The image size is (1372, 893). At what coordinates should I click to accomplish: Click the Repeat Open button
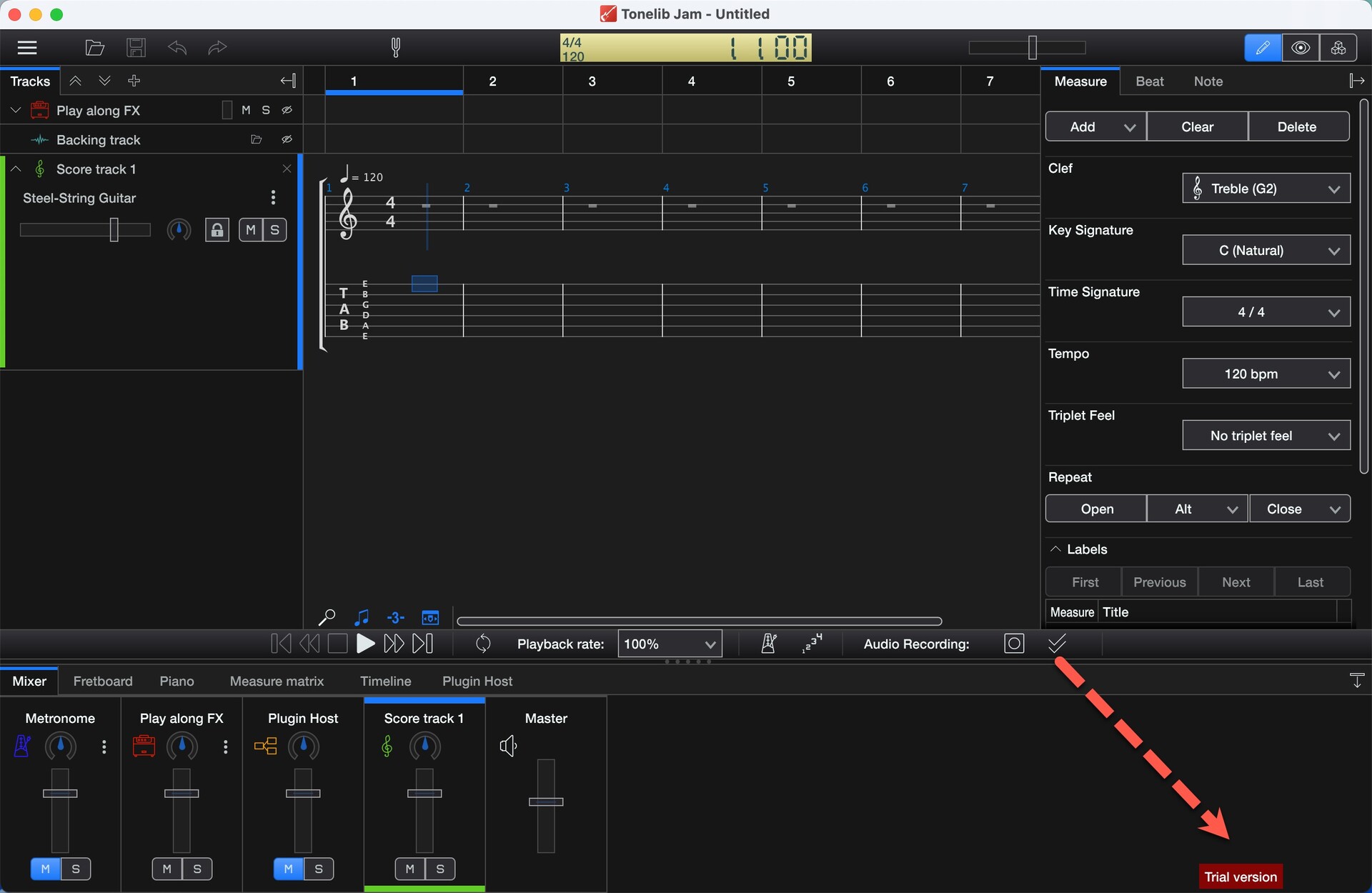pos(1097,509)
